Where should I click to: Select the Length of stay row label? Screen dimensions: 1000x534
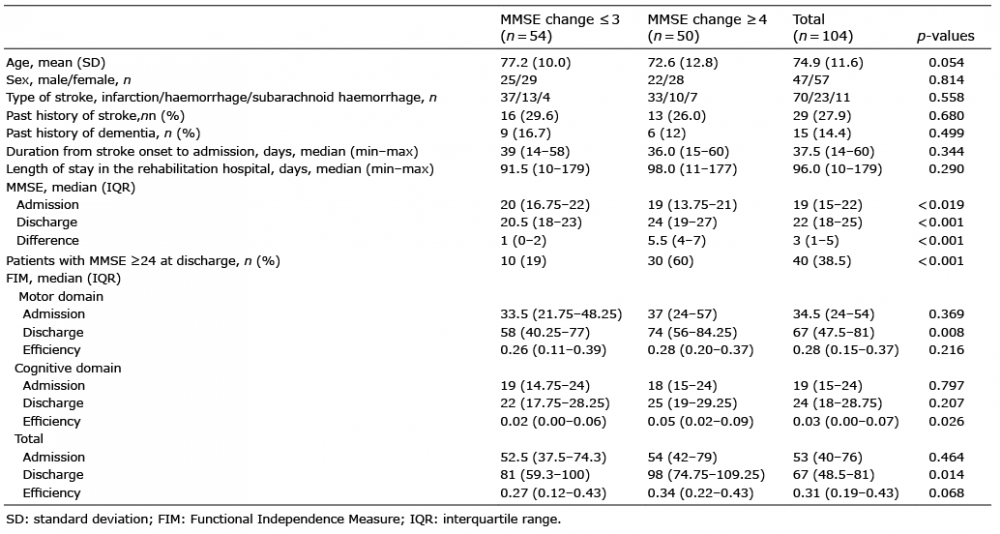point(220,169)
